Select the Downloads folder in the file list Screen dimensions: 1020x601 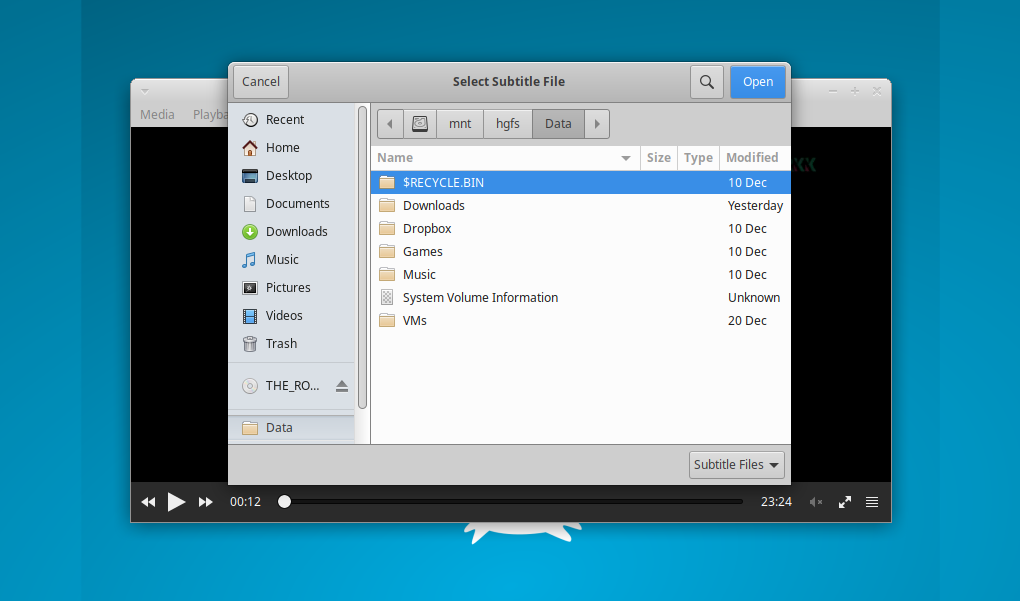pyautogui.click(x=433, y=205)
